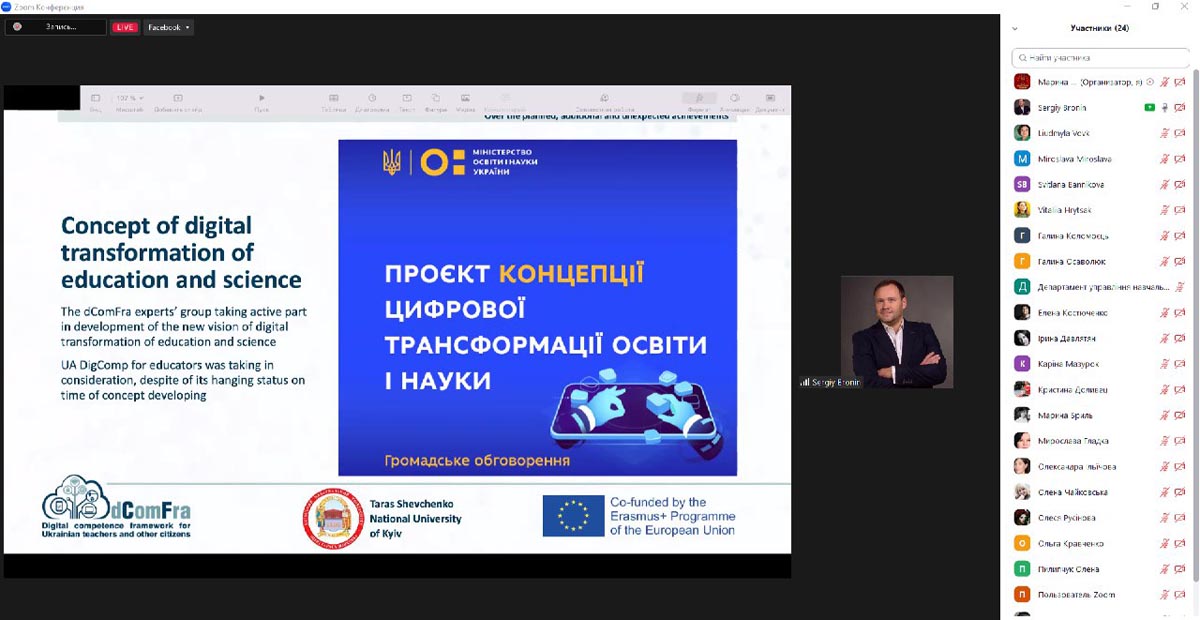Viewport: 1200px width, 620px height.
Task: Click the purple SB avatar of Svitlana Bannikova
Action: (1022, 184)
